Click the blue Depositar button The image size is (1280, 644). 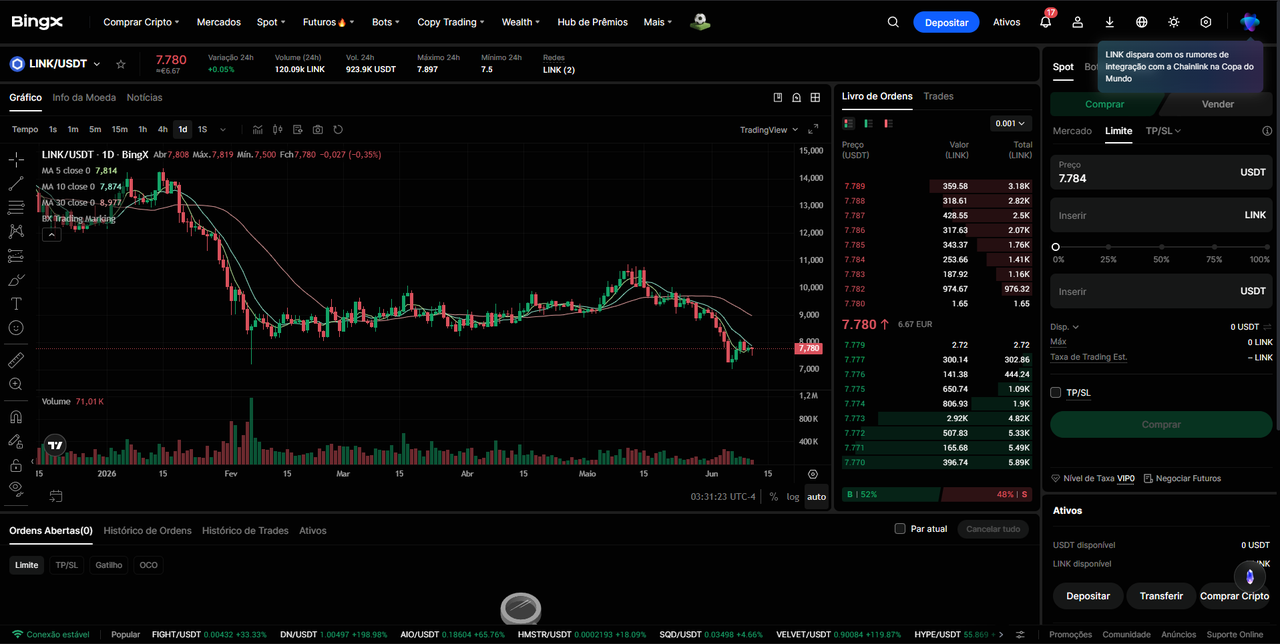click(946, 22)
